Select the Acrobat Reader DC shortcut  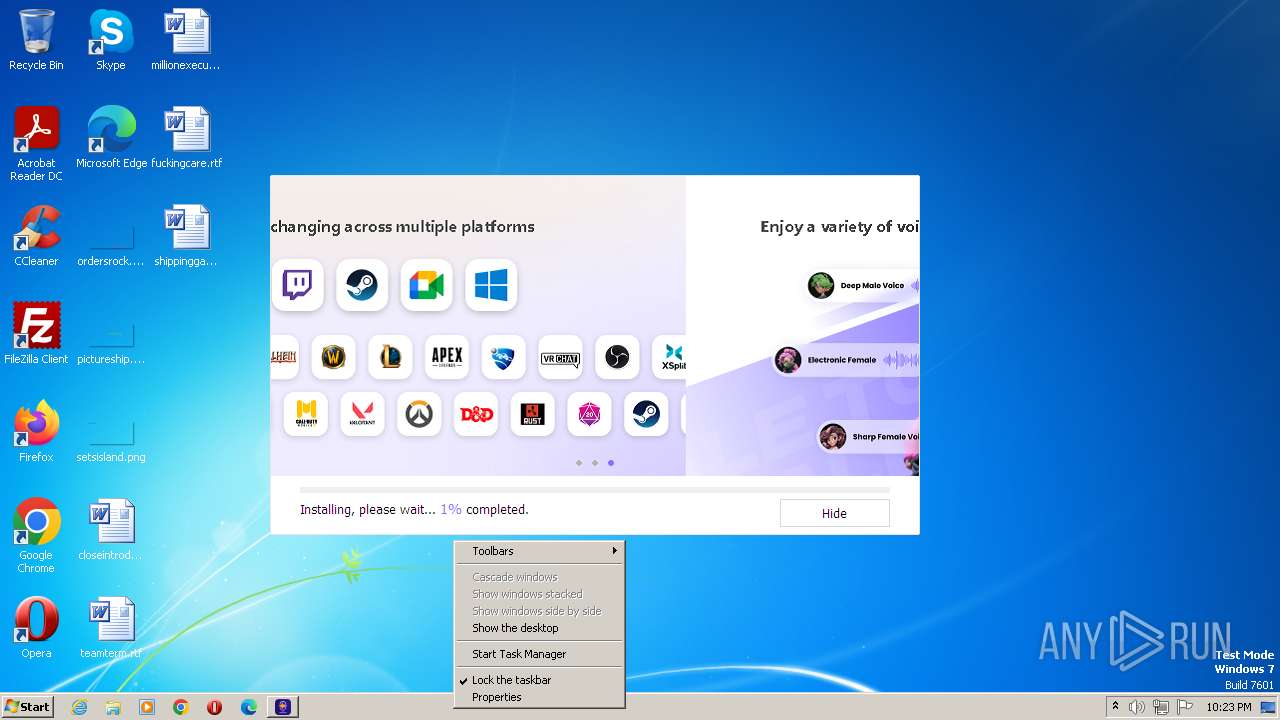[36, 144]
